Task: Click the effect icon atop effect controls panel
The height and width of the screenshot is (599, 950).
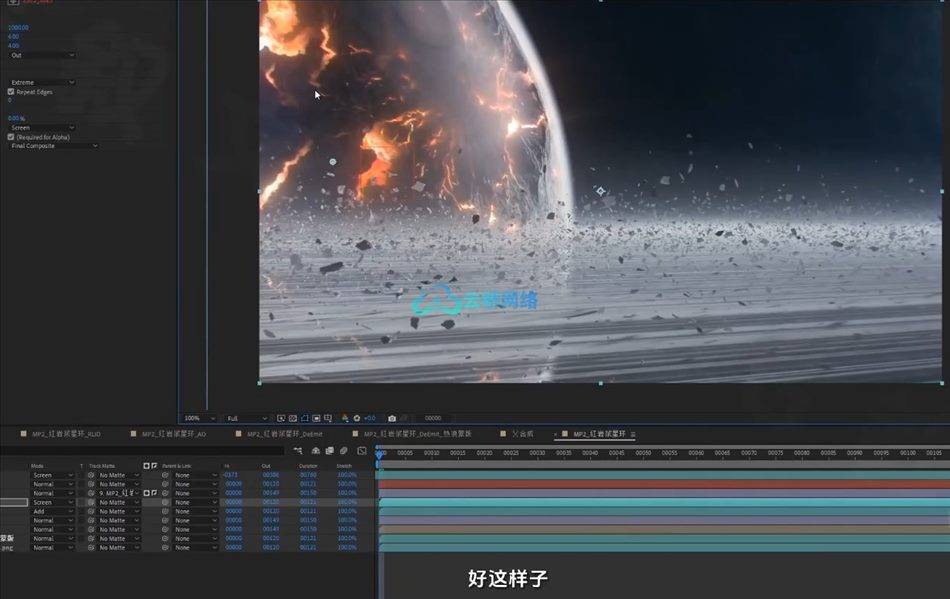Action: (x=12, y=2)
